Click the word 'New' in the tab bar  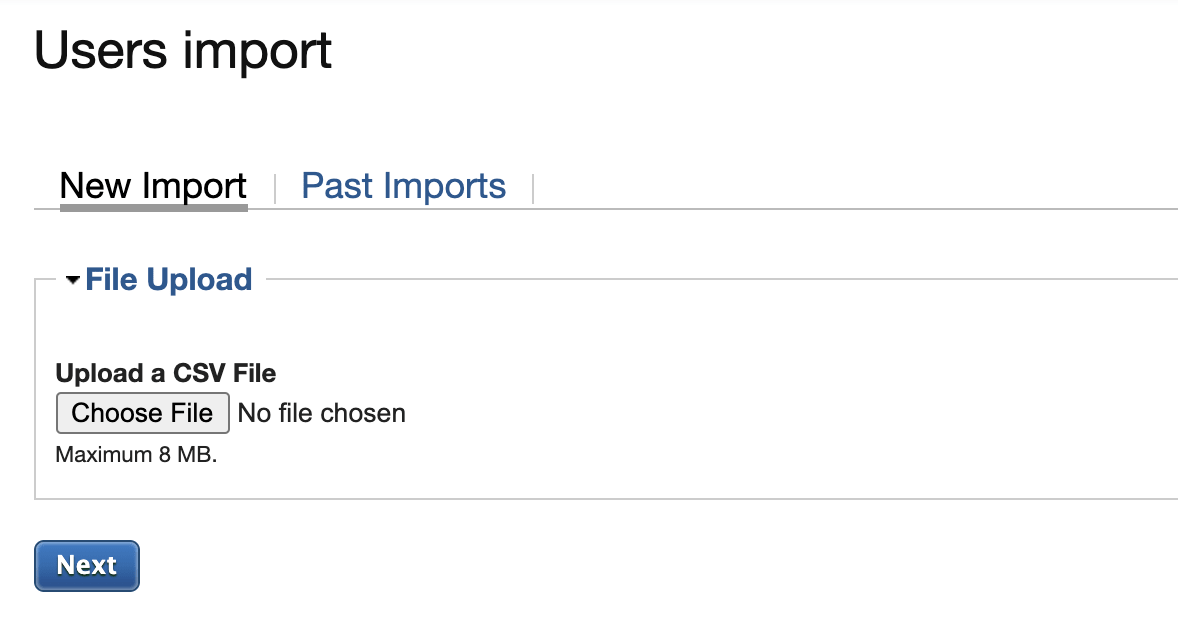point(96,186)
